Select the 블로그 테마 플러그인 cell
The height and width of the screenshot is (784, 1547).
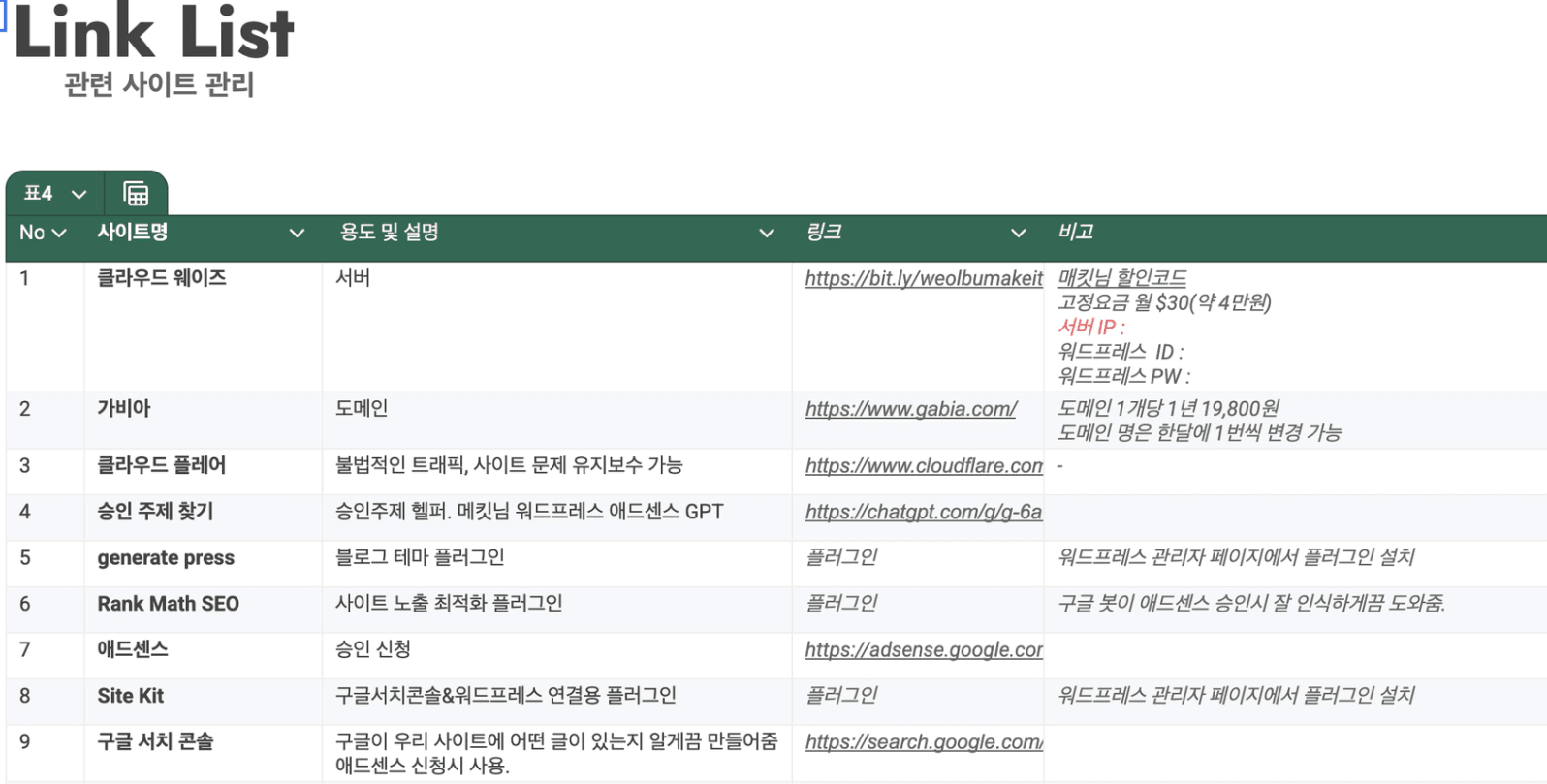coord(557,563)
